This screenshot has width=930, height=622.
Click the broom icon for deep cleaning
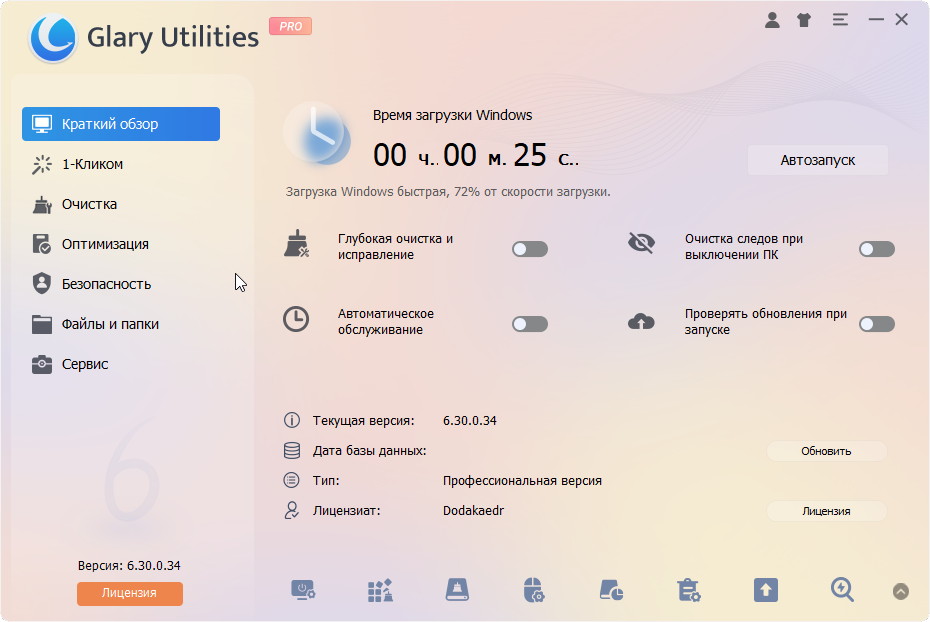[297, 244]
